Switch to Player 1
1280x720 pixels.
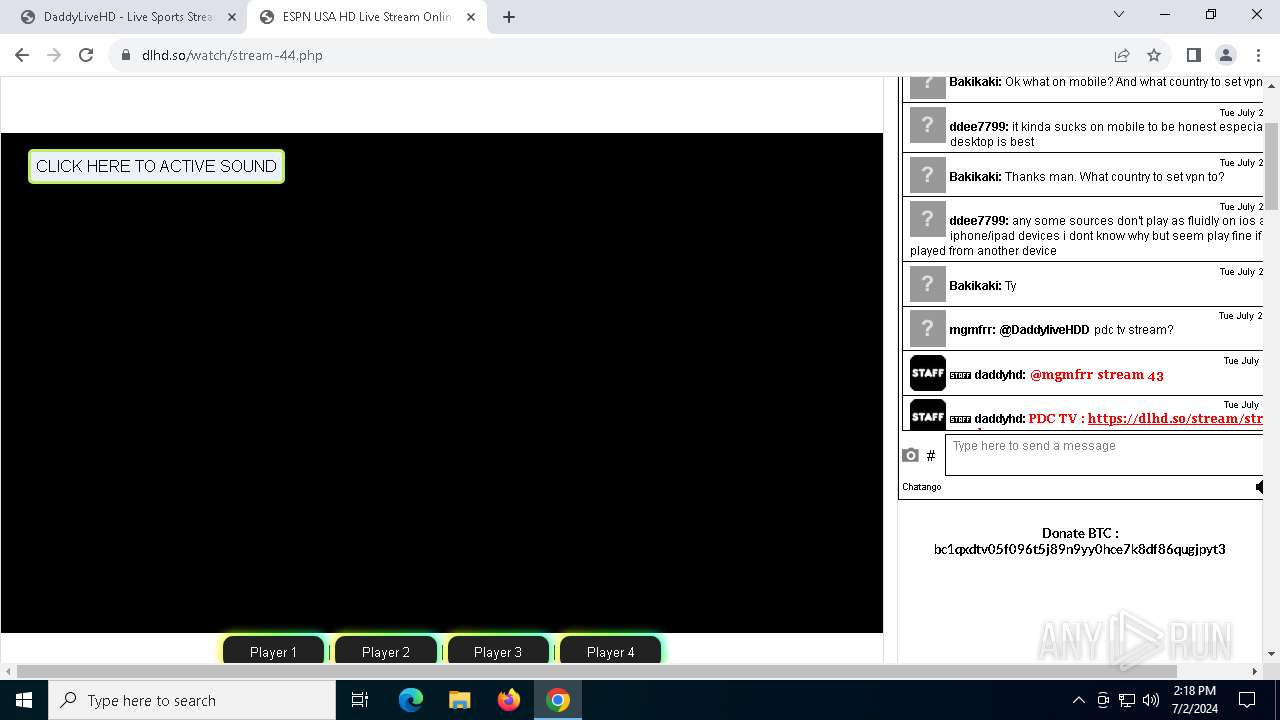273,651
